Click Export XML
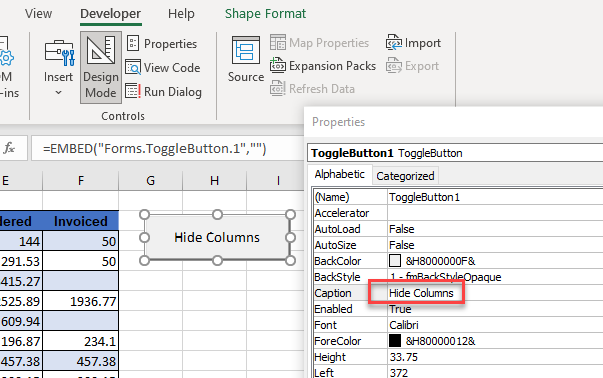The width and height of the screenshot is (603, 378). point(412,66)
